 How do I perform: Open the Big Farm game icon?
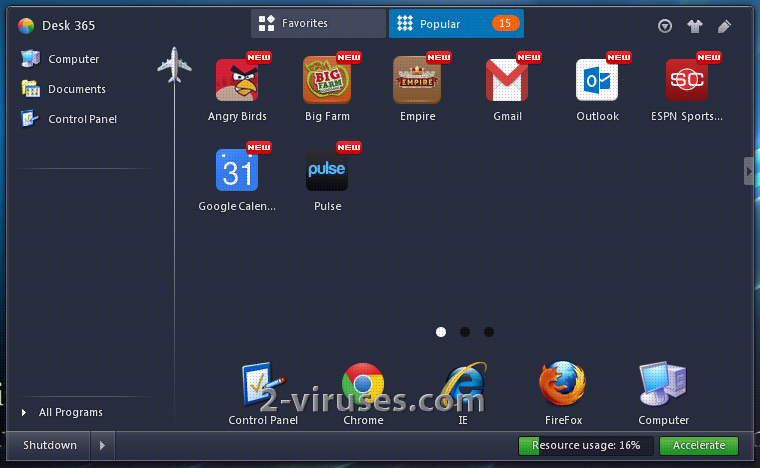(327, 80)
